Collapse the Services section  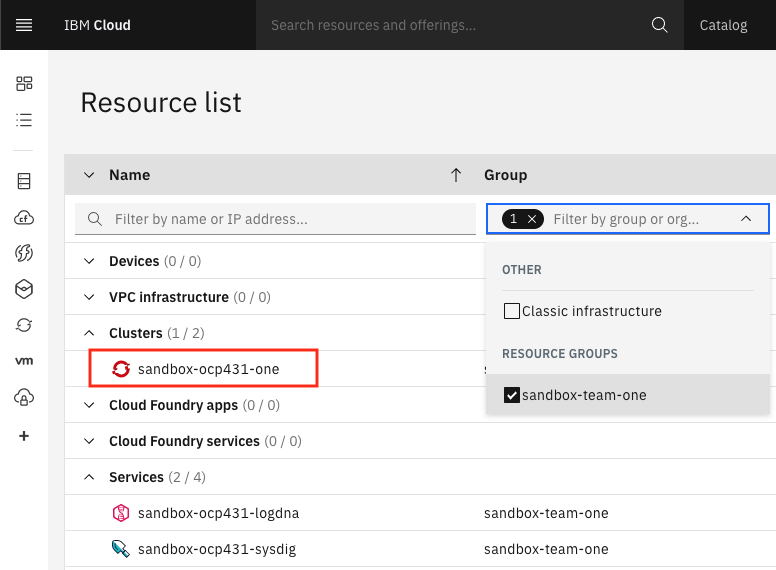pos(89,477)
